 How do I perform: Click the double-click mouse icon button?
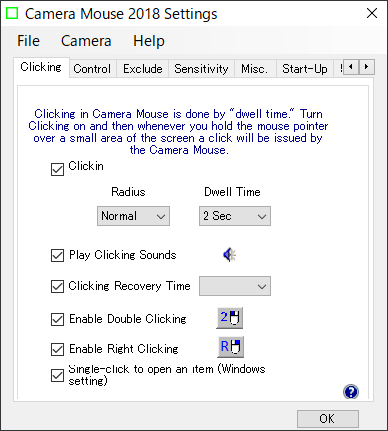[x=230, y=318]
